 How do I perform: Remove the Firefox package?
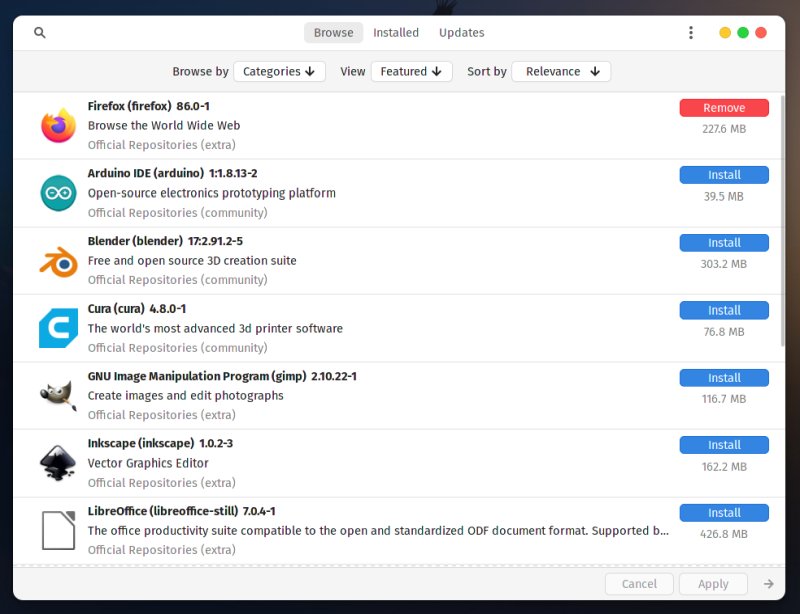(724, 108)
